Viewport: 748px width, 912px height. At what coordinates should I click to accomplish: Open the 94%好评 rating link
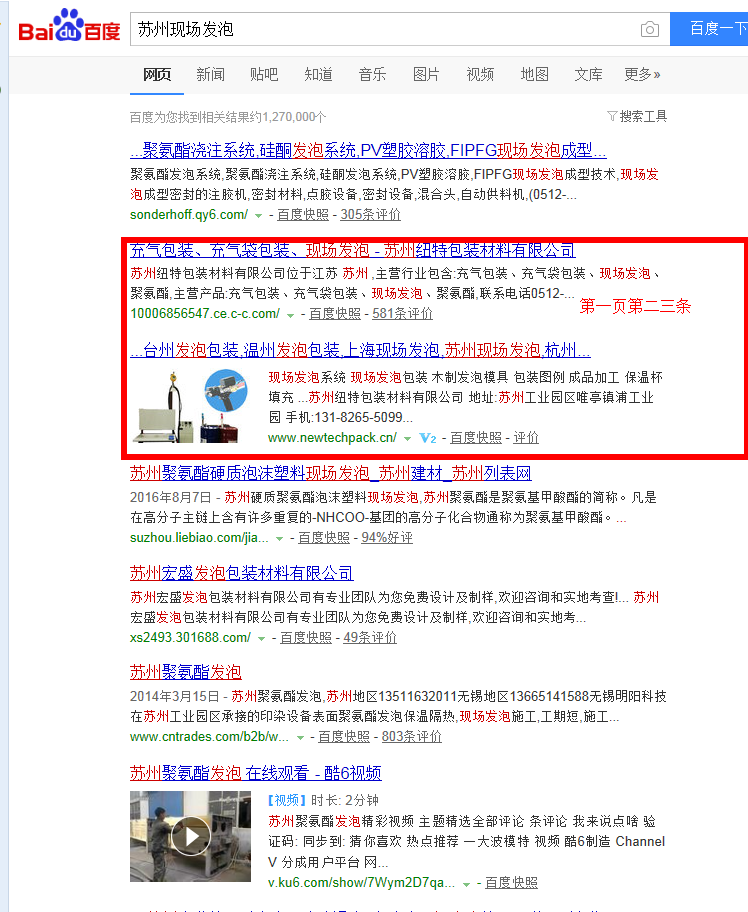point(386,538)
